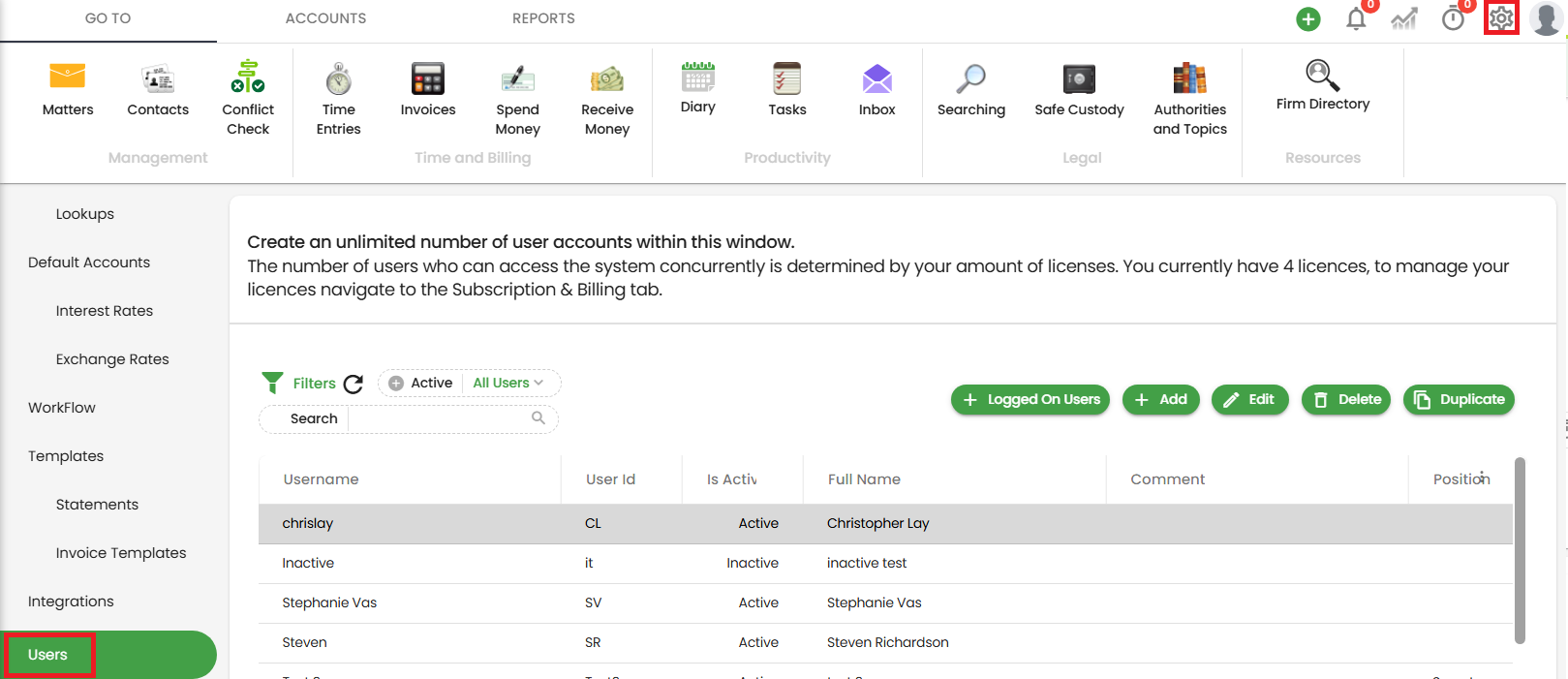Viewport: 1568px width, 679px height.
Task: Open the Diary calendar icon
Action: point(697,77)
